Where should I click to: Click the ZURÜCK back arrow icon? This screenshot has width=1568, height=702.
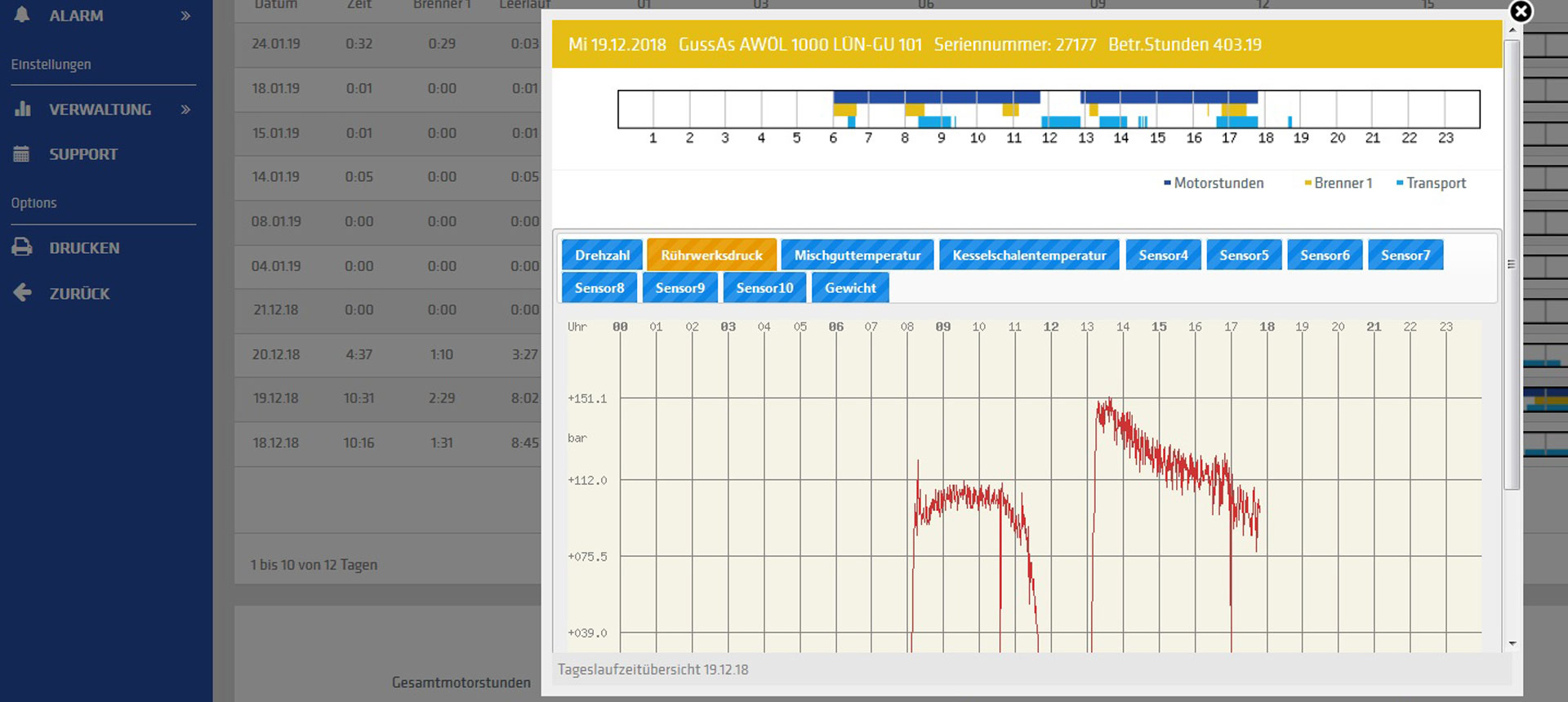tap(23, 292)
